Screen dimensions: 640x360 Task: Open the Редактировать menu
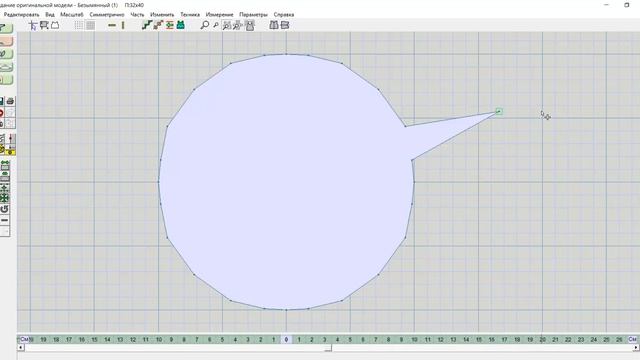pyautogui.click(x=21, y=15)
